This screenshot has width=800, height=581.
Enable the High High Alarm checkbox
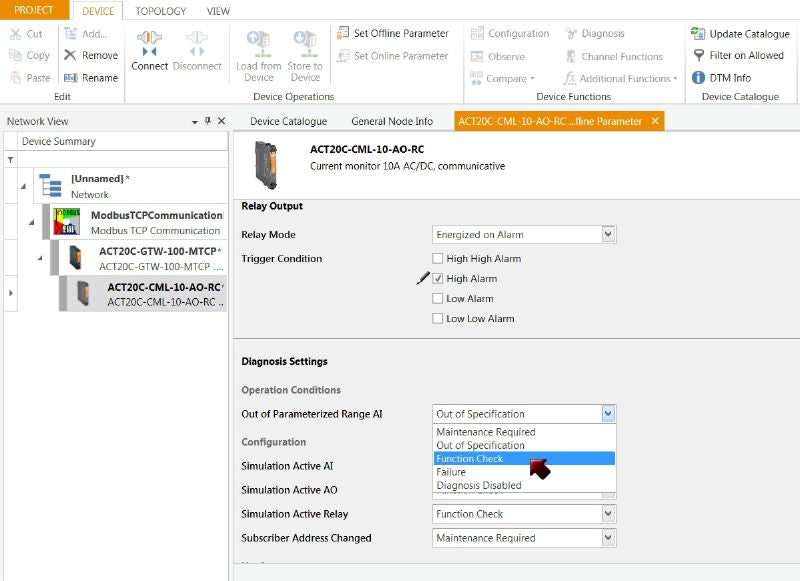(437, 259)
